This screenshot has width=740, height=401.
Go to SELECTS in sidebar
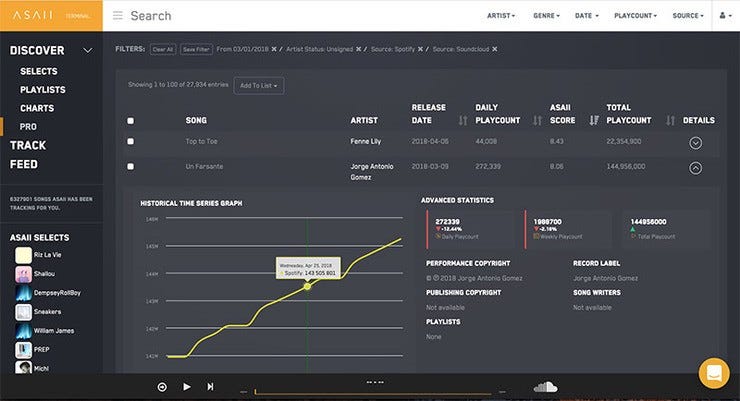39,71
